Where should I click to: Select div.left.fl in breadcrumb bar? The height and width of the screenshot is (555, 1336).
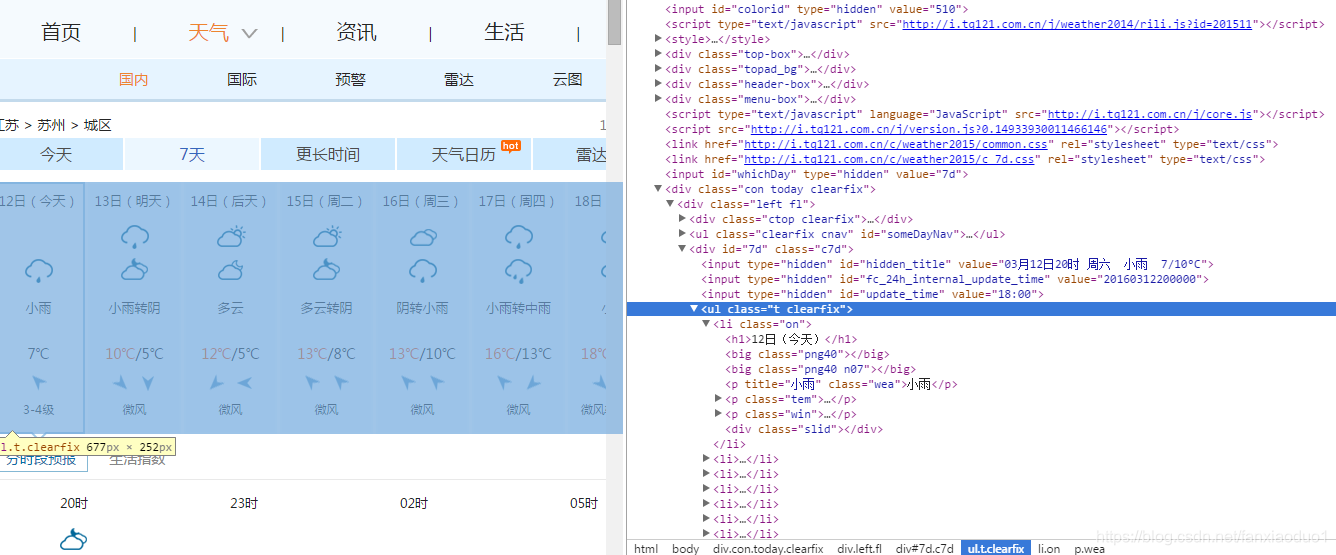coord(860,549)
